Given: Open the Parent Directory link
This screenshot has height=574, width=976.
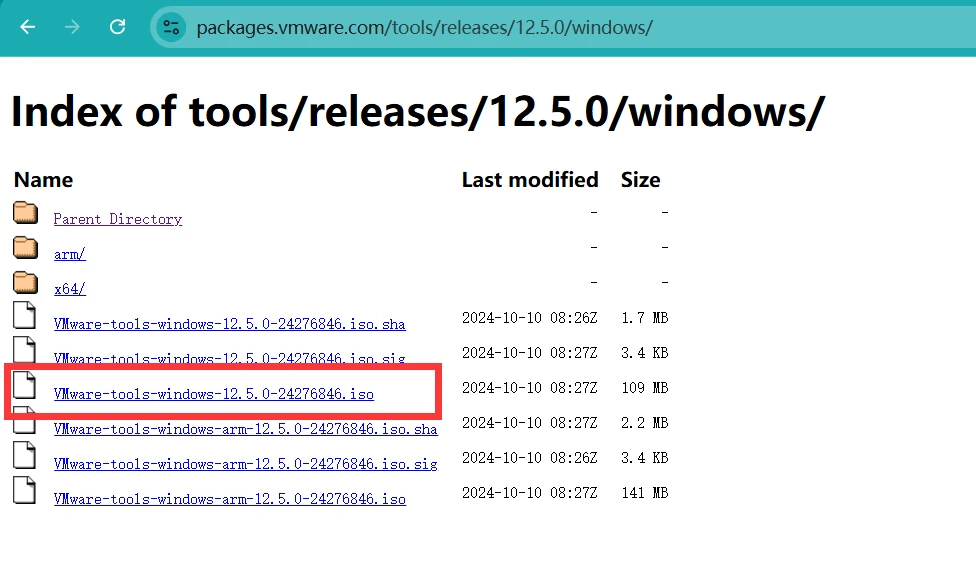Looking at the screenshot, I should tap(118, 219).
